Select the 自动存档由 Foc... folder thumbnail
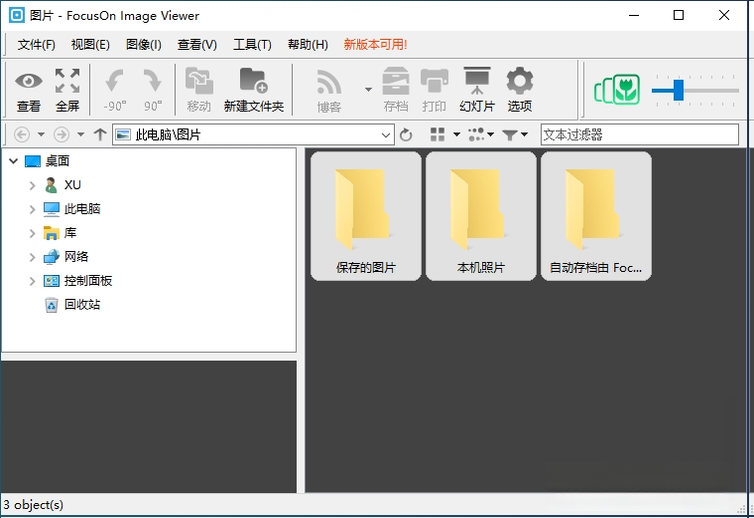754x518 pixels. 596,216
